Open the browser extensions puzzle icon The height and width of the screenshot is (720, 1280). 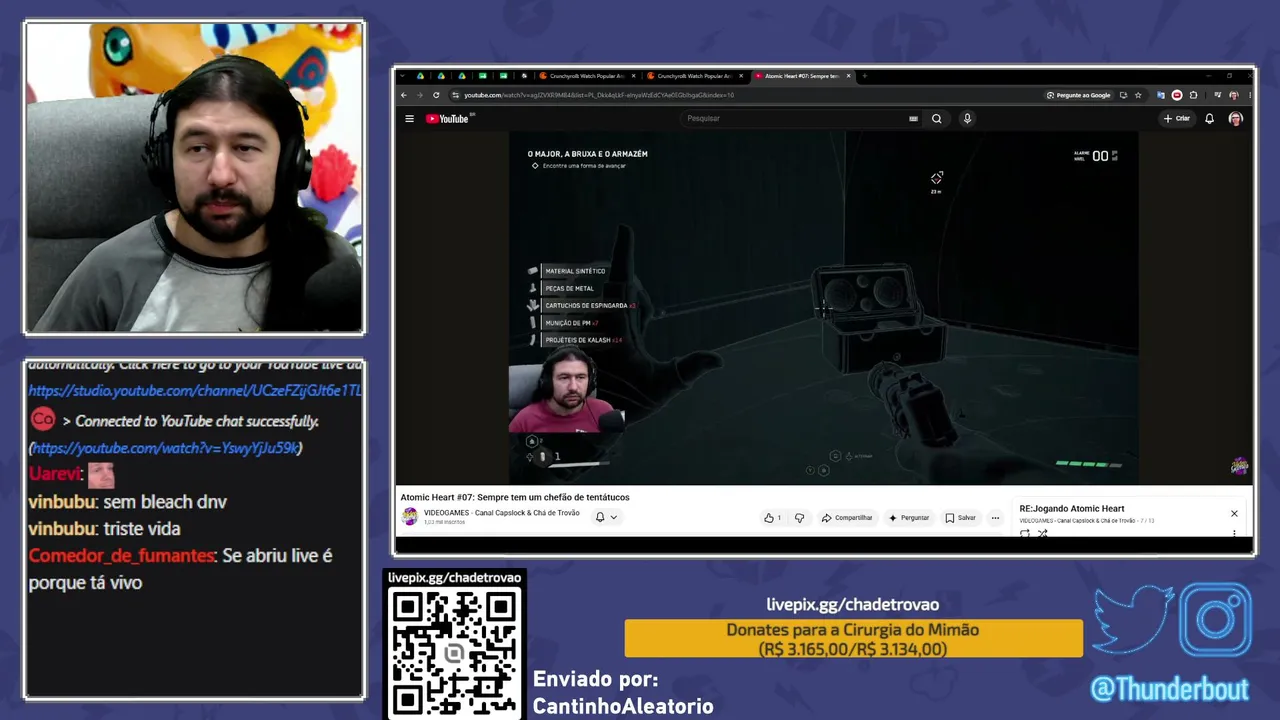1193,95
